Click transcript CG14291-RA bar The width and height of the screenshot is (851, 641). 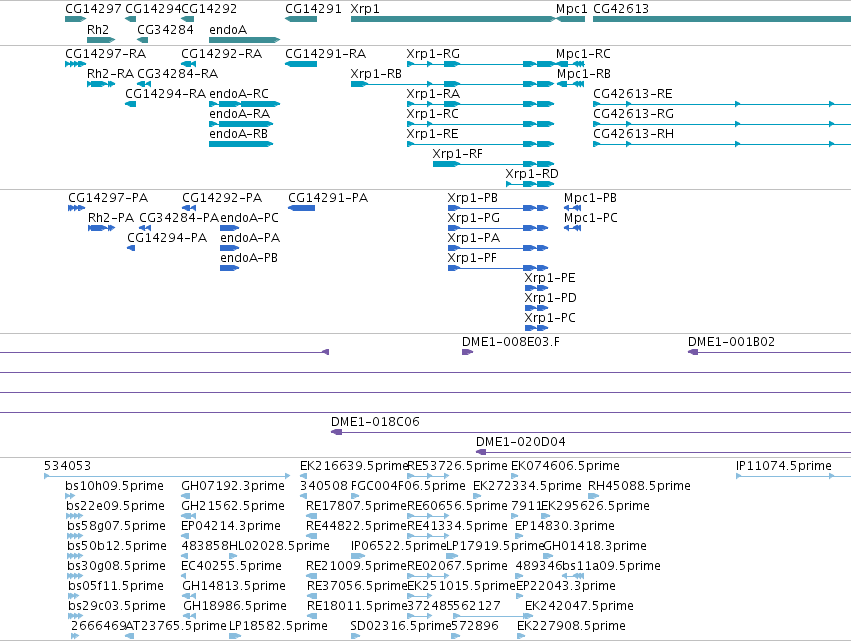point(301,64)
